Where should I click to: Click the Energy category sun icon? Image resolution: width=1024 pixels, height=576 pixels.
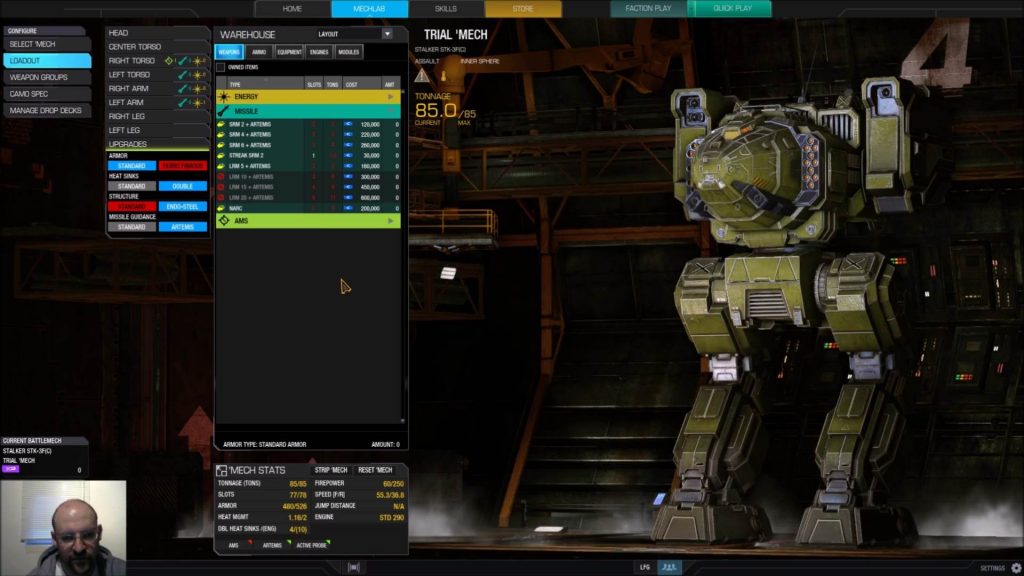[224, 97]
